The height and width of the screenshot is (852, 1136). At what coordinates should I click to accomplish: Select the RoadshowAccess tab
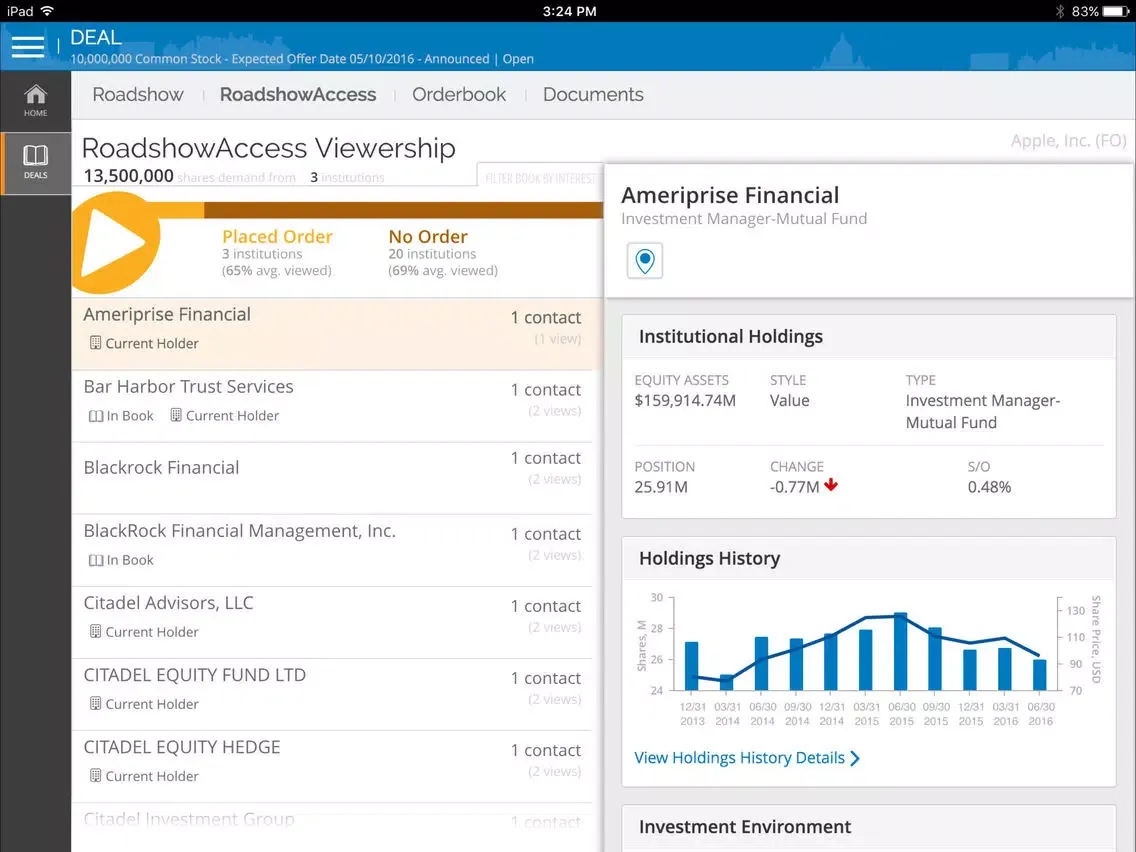pos(298,95)
